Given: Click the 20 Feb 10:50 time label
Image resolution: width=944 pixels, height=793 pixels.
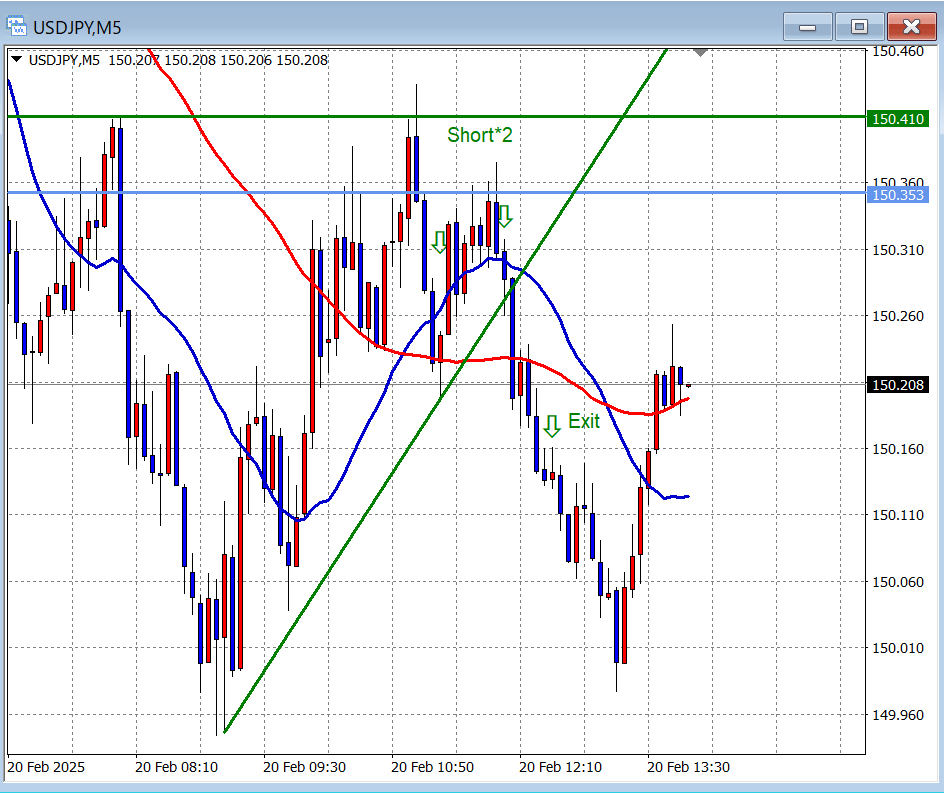Looking at the screenshot, I should coord(431,767).
